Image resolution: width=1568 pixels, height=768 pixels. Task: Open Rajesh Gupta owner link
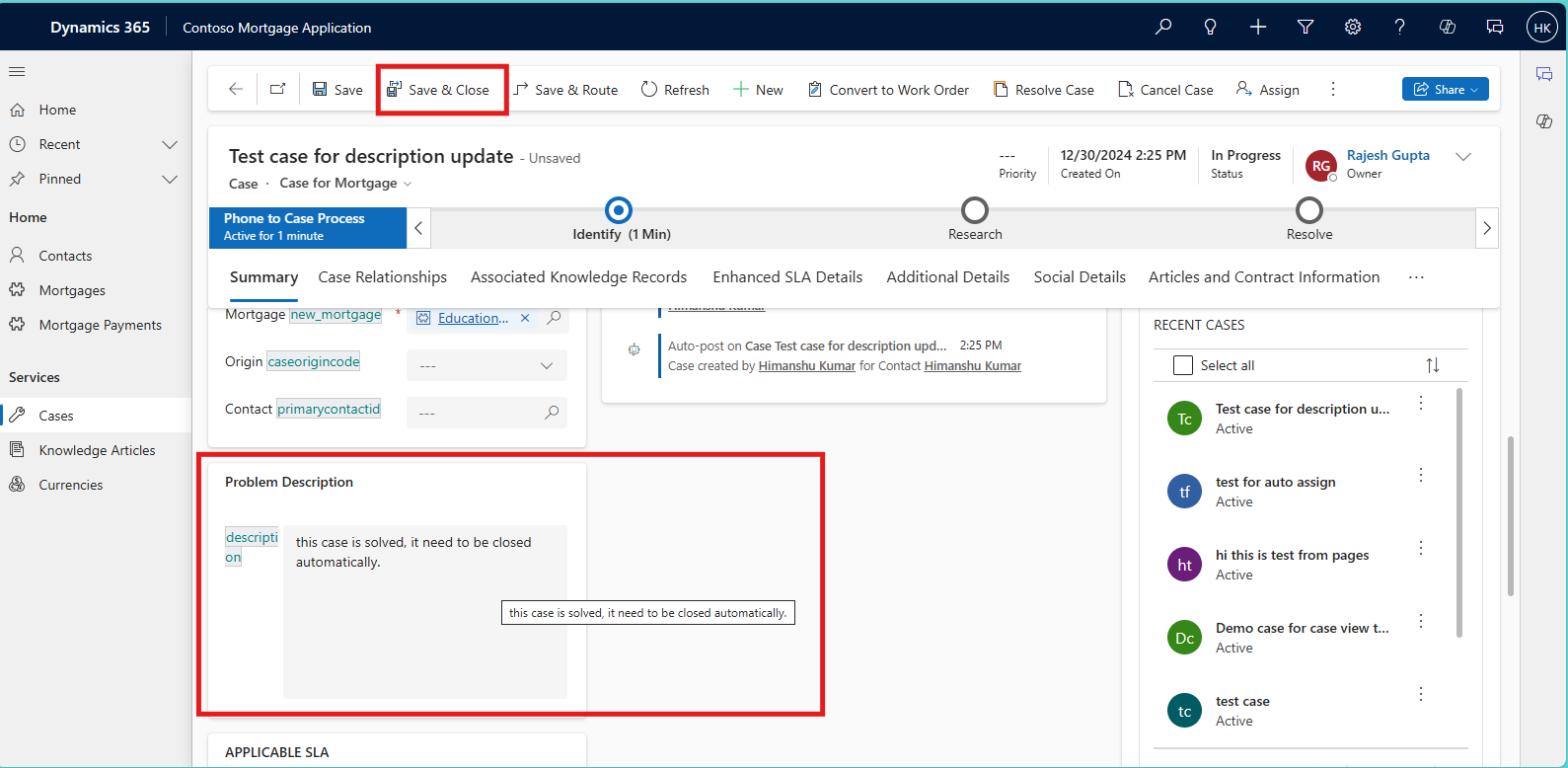[1387, 155]
